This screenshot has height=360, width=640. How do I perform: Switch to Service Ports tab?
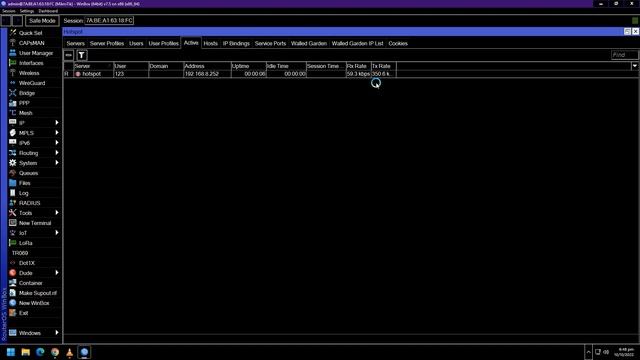click(x=270, y=43)
